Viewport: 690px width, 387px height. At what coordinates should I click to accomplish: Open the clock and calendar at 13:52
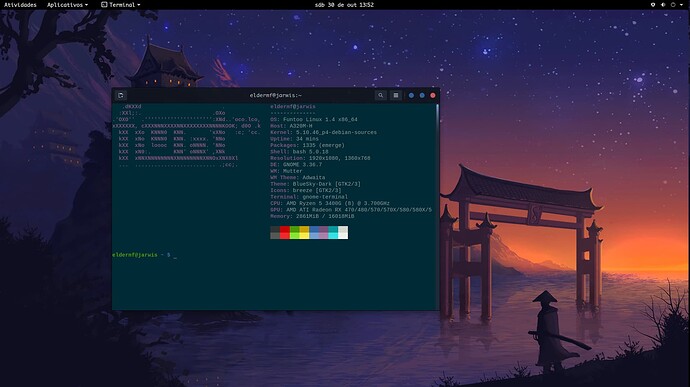tap(344, 5)
